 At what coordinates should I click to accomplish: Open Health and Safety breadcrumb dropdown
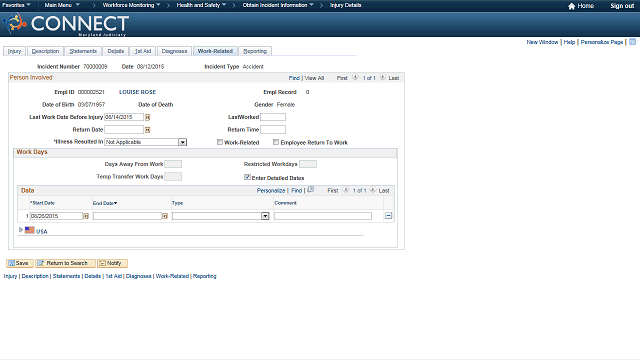point(201,5)
